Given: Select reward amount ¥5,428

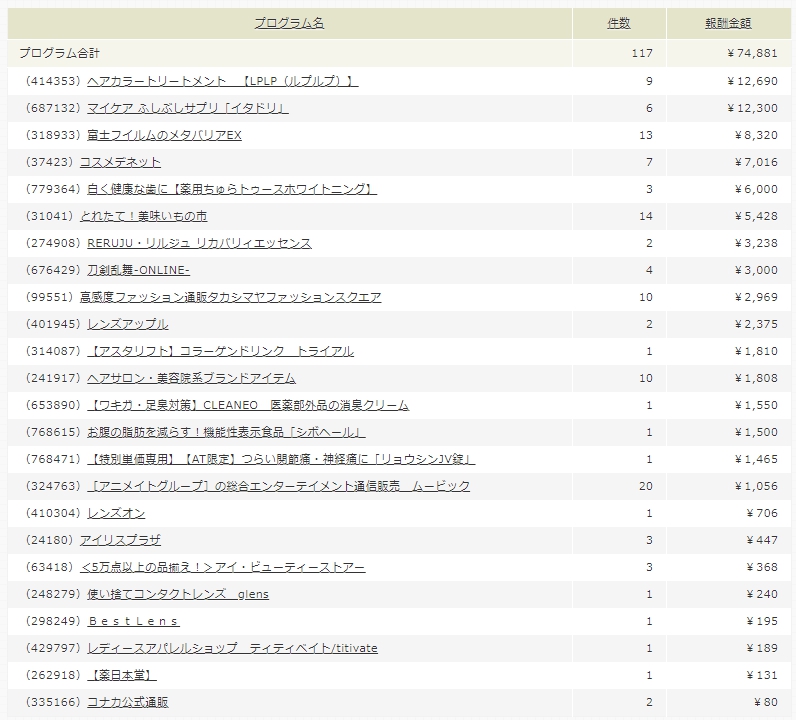Looking at the screenshot, I should pyautogui.click(x=756, y=216).
